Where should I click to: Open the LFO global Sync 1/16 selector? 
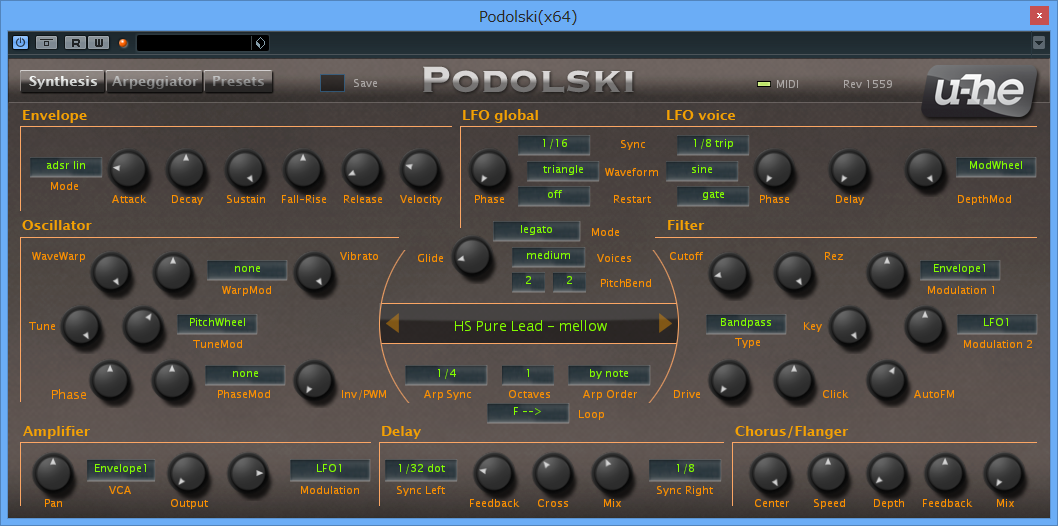pos(554,144)
